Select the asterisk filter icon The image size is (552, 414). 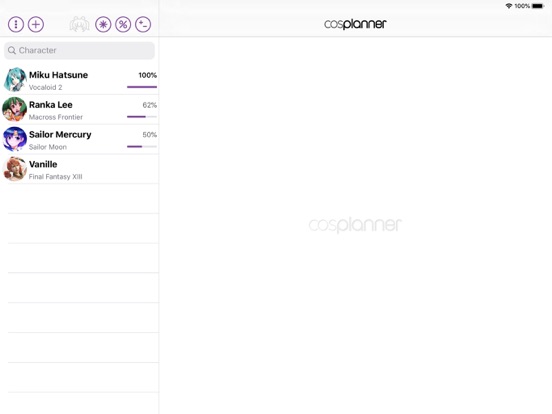tap(103, 24)
